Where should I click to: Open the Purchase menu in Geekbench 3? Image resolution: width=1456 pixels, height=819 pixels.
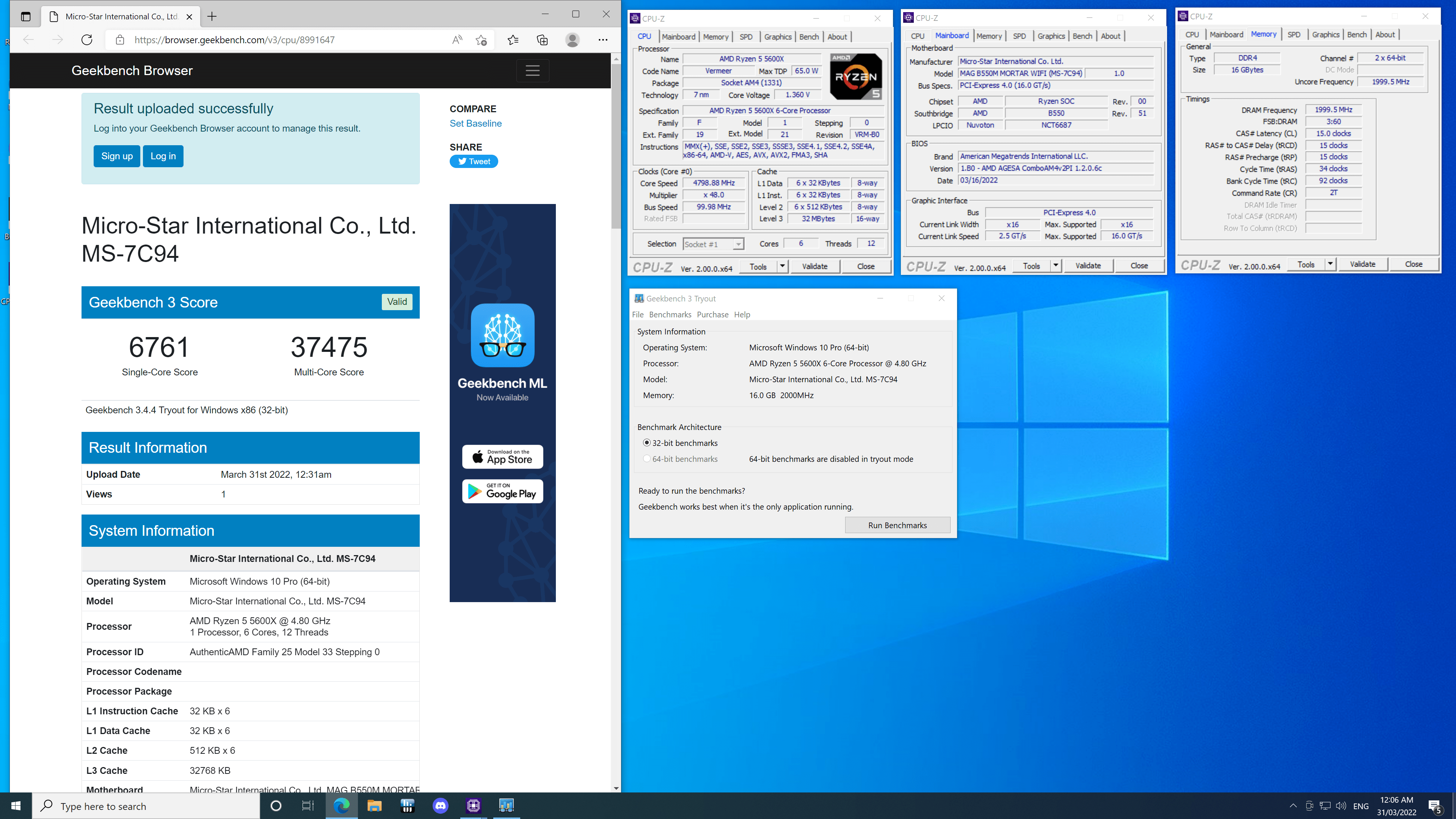click(712, 315)
